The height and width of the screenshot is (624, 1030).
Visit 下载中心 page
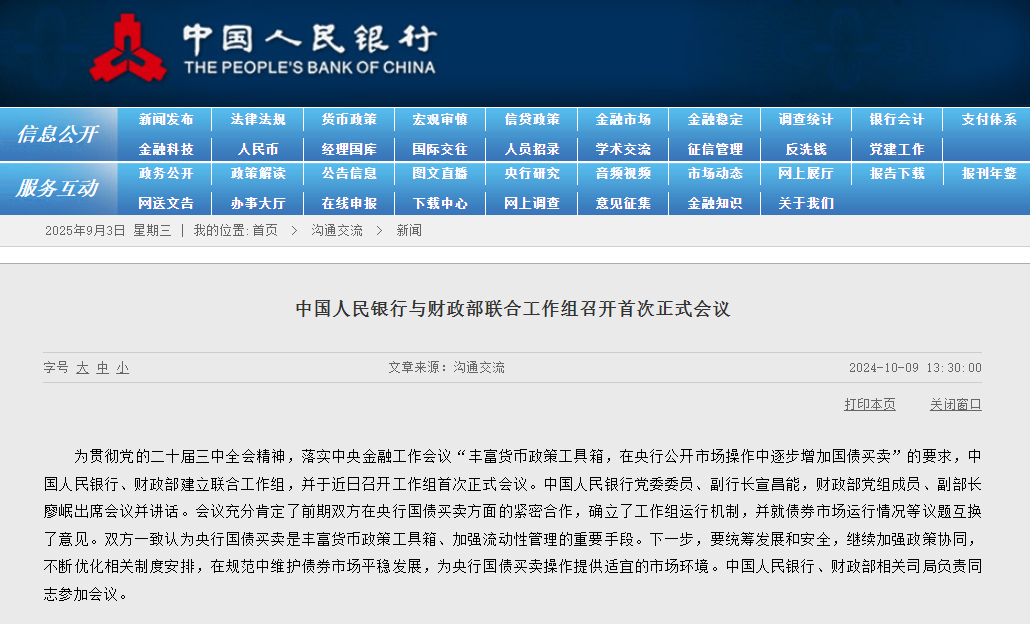440,204
